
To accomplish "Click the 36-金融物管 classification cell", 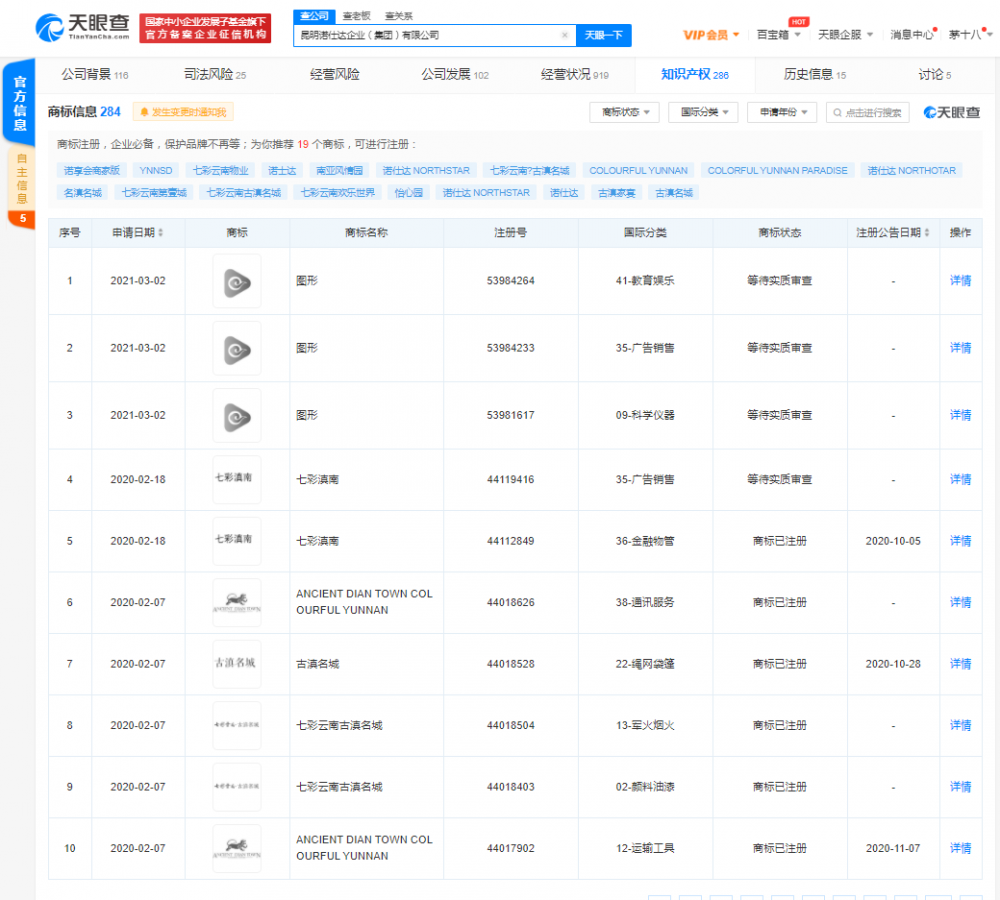I will pyautogui.click(x=645, y=541).
